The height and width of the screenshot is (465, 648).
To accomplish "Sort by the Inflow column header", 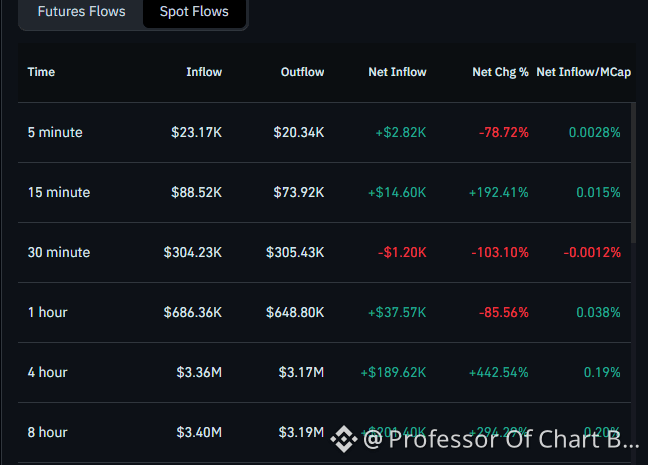I will pos(204,72).
